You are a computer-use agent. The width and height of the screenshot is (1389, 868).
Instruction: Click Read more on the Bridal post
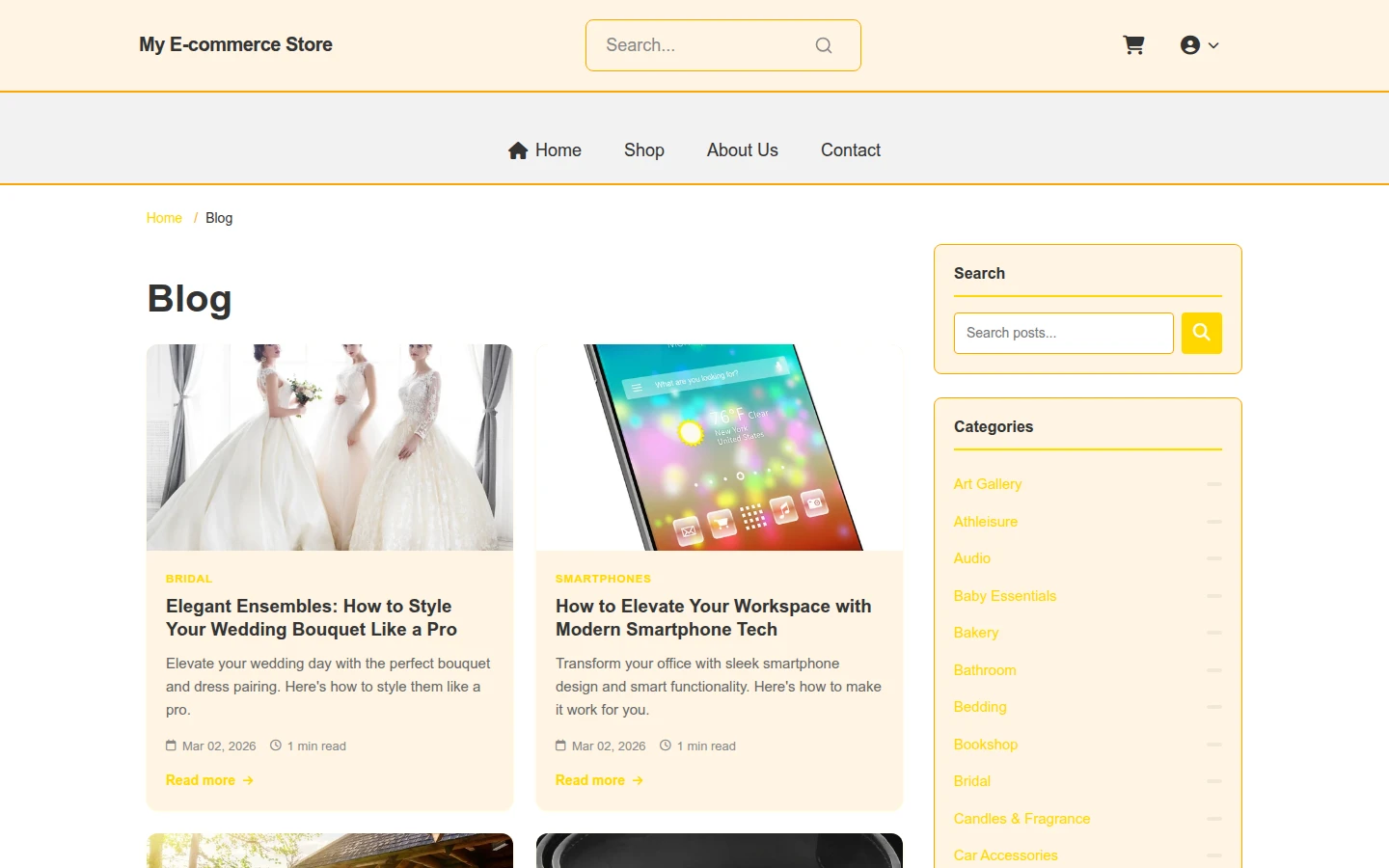coord(209,780)
